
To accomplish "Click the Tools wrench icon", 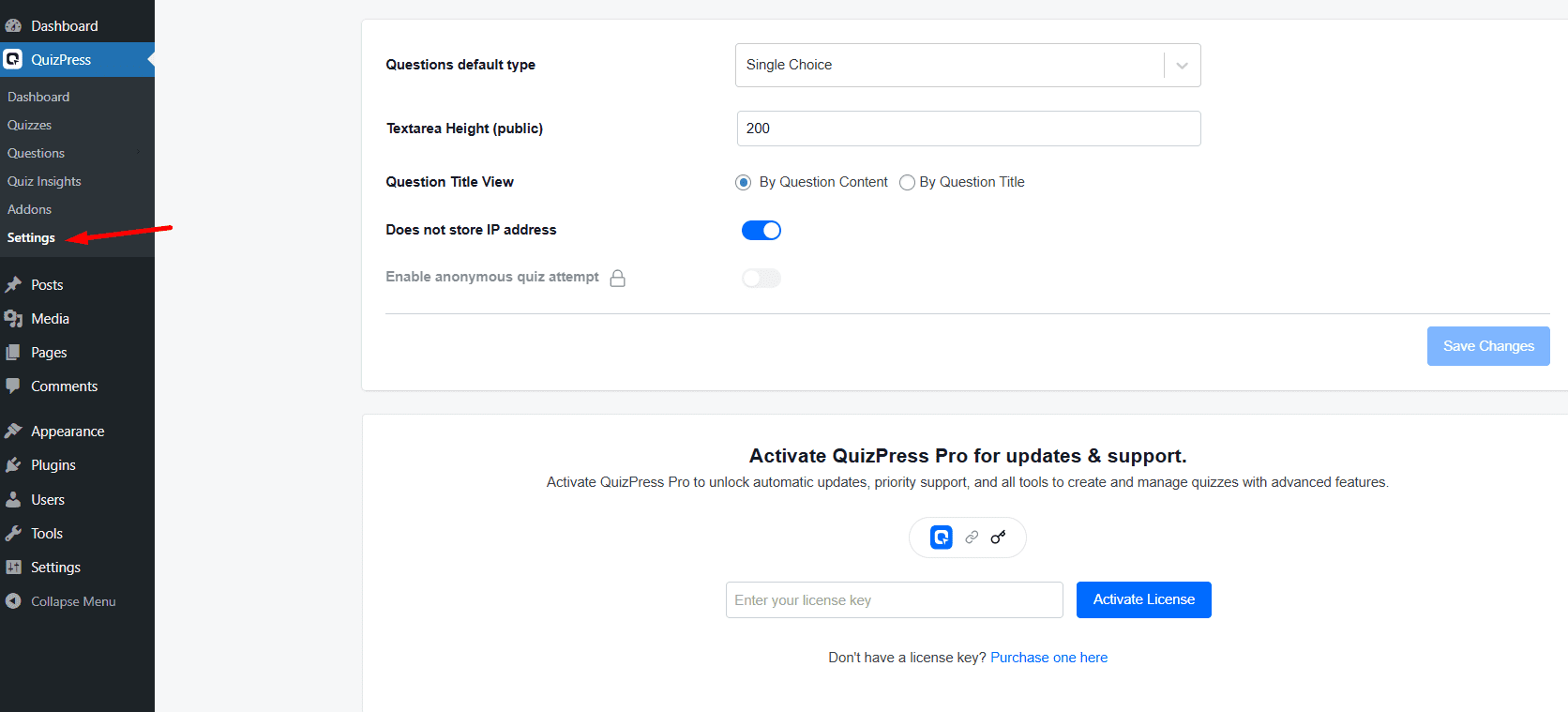I will (13, 533).
